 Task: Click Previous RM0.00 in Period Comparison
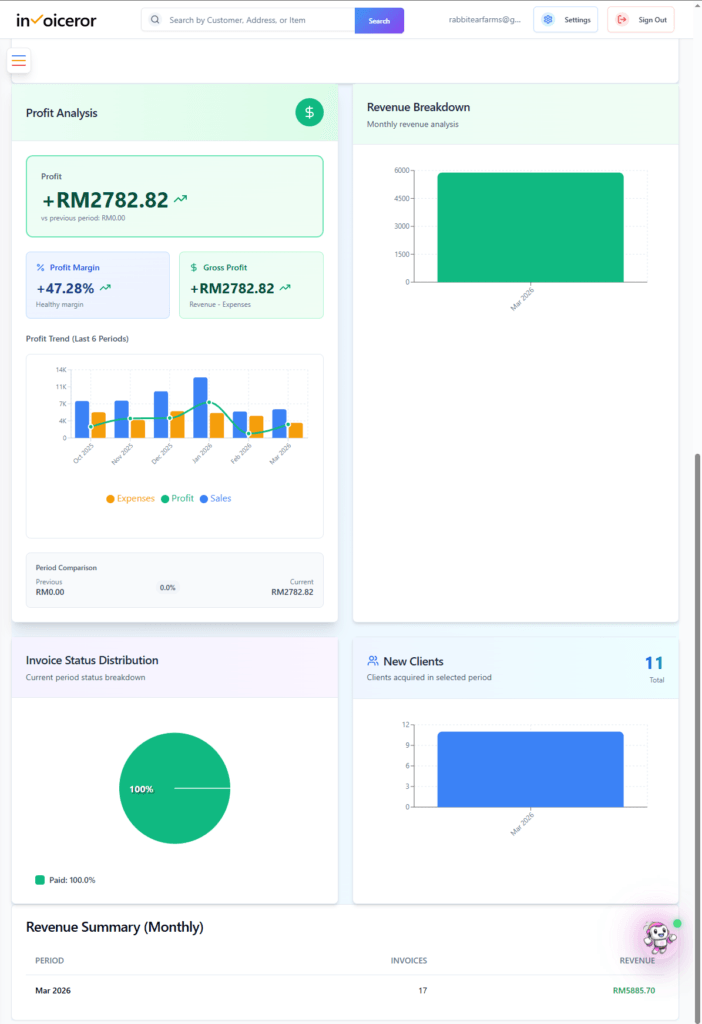coord(50,592)
